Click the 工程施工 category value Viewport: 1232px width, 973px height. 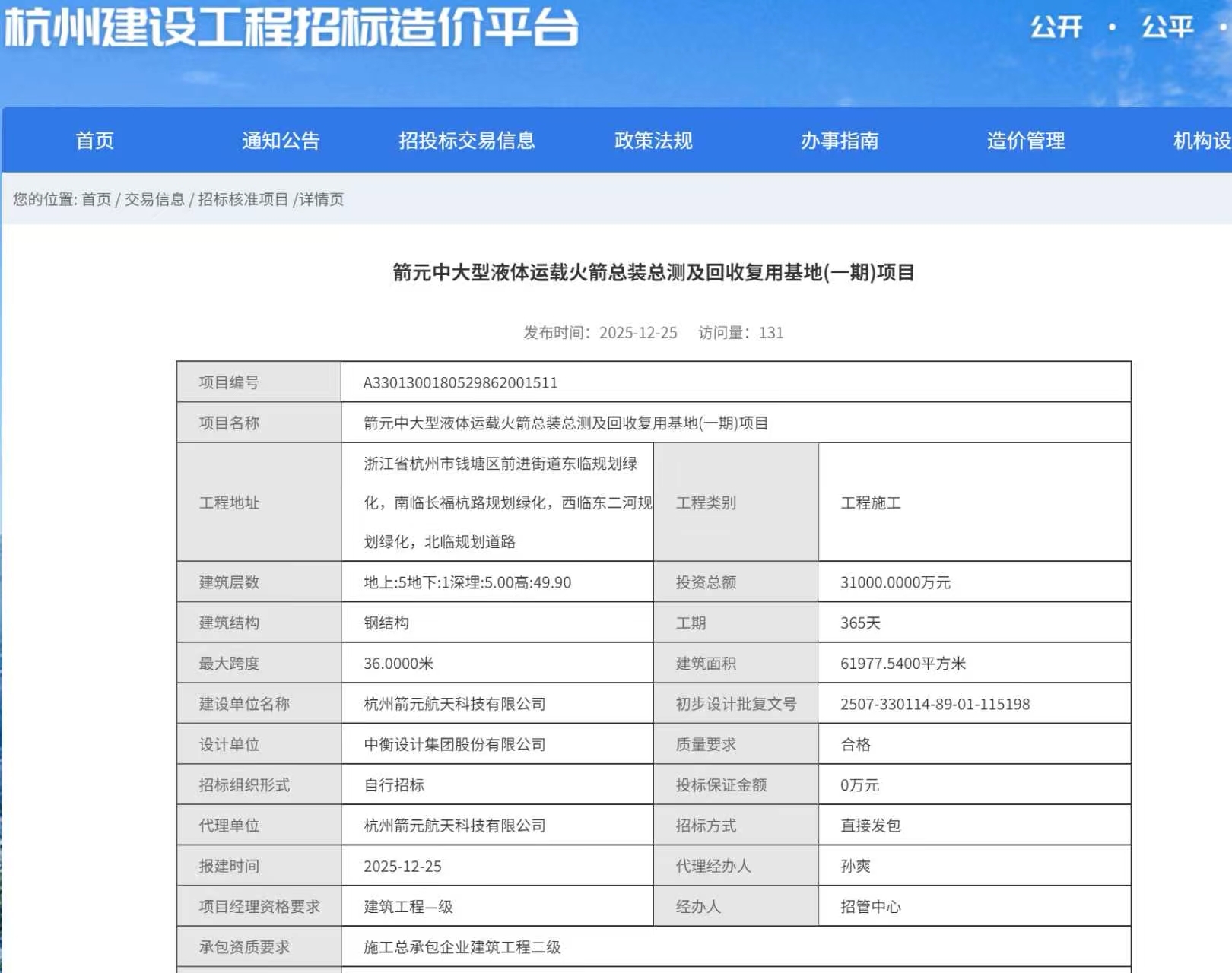871,503
